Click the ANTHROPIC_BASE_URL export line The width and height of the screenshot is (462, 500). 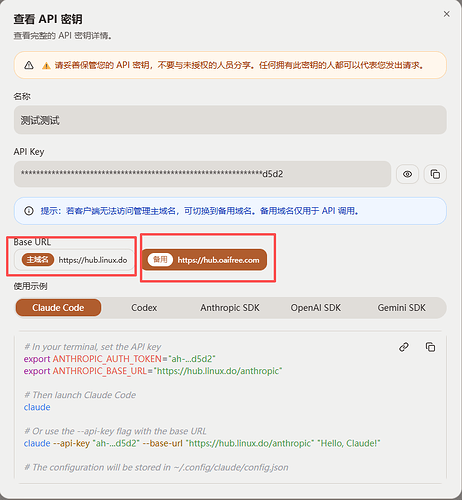pos(153,371)
